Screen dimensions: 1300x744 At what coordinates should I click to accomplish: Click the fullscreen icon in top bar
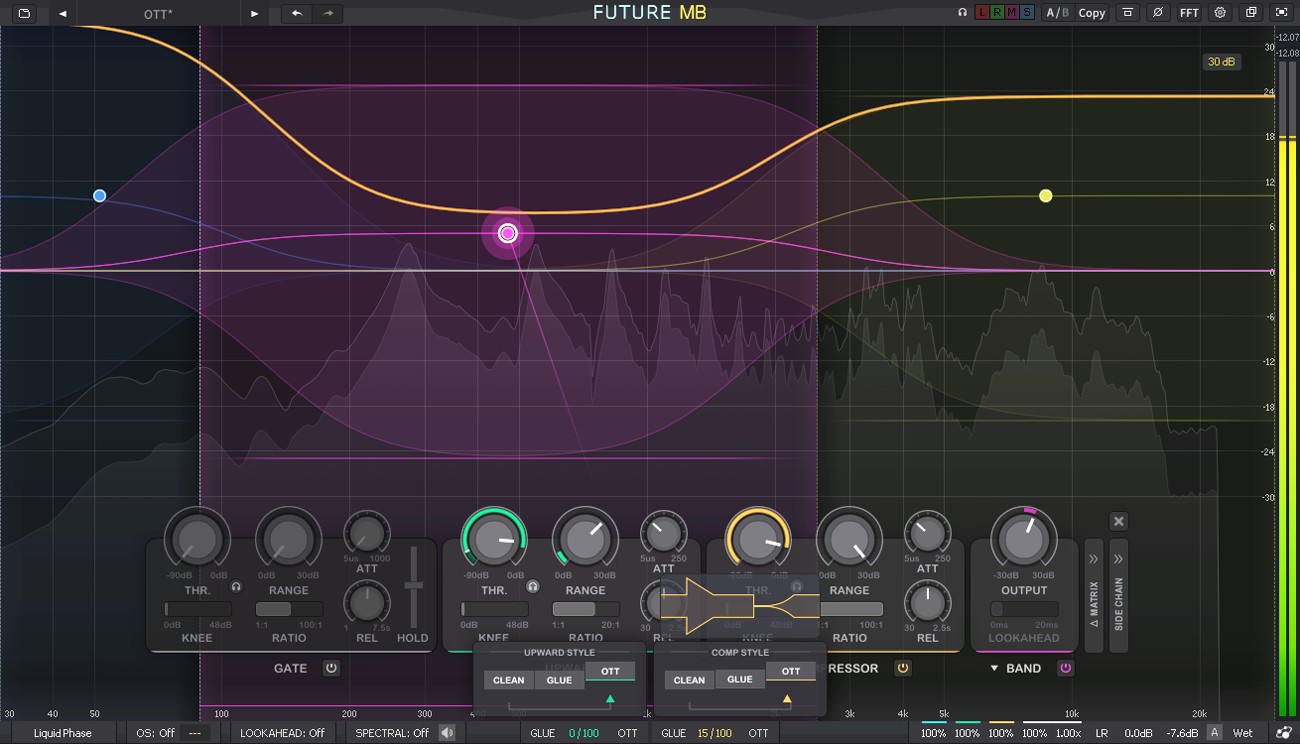coord(1281,13)
